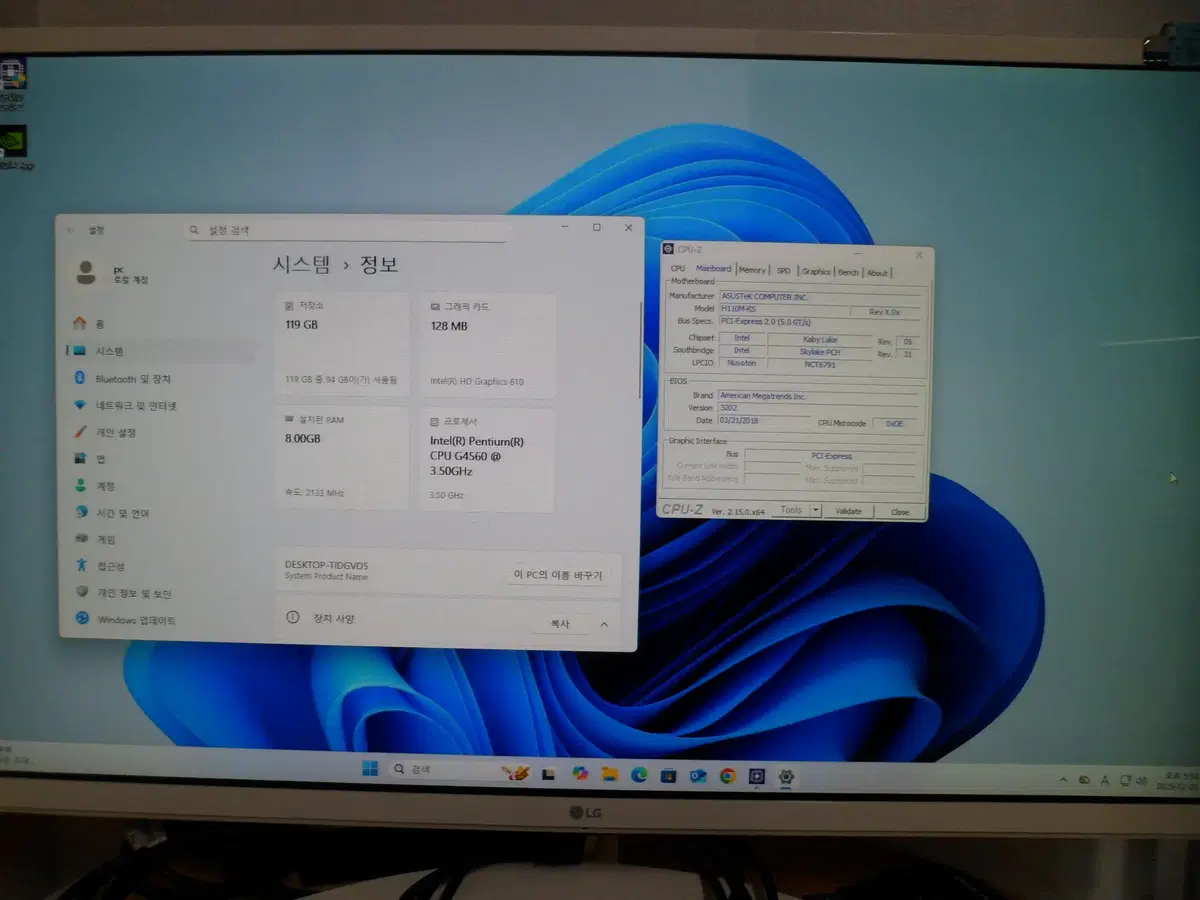This screenshot has height=900, width=1200.
Task: Open 네트워크 및 인터넷 settings
Action: 158,406
